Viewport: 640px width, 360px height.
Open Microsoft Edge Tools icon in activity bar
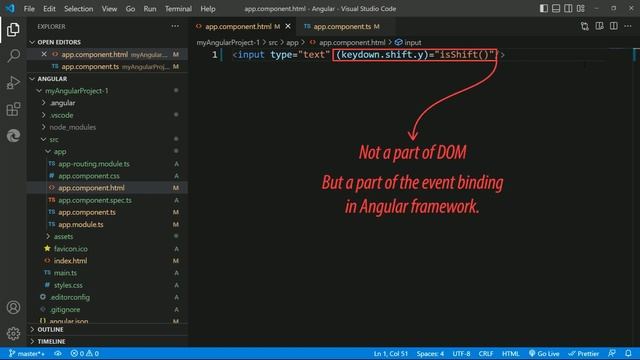pos(13,136)
